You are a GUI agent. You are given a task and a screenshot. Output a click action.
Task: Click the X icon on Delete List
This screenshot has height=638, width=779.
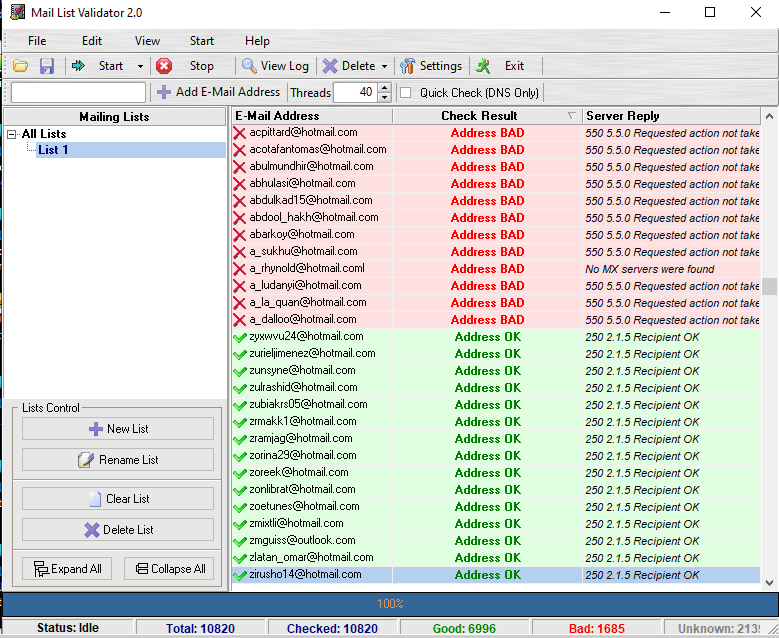point(92,530)
